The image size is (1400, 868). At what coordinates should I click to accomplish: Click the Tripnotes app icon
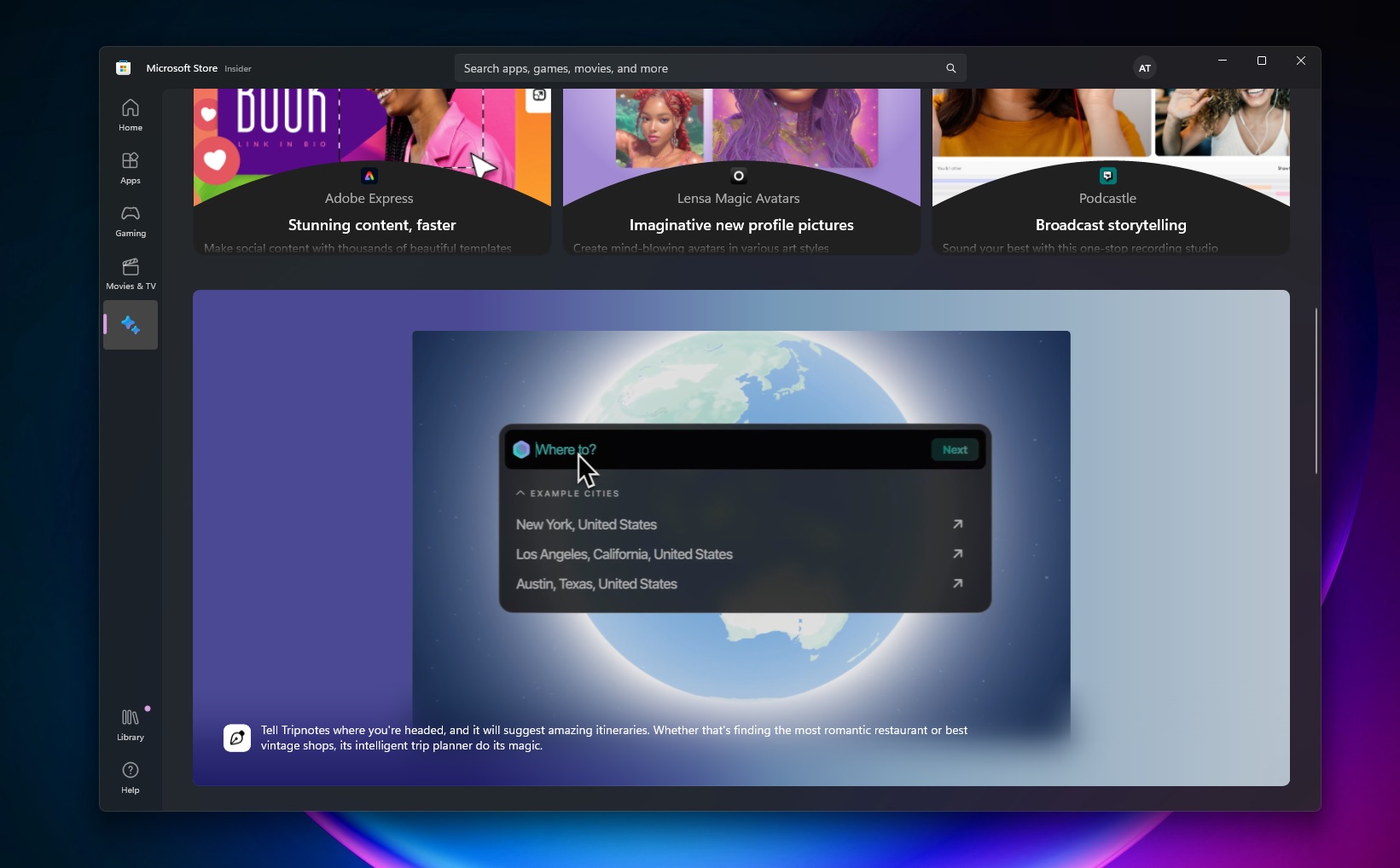pyautogui.click(x=237, y=738)
